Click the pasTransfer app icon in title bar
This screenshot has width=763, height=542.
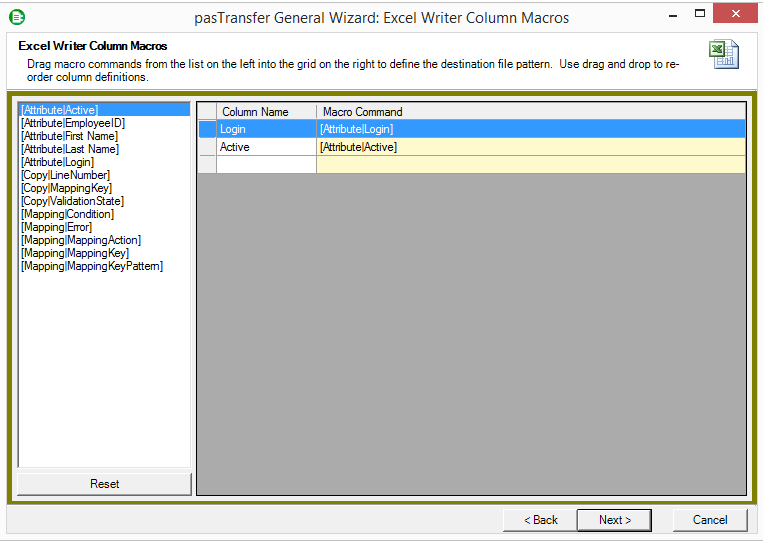point(17,16)
